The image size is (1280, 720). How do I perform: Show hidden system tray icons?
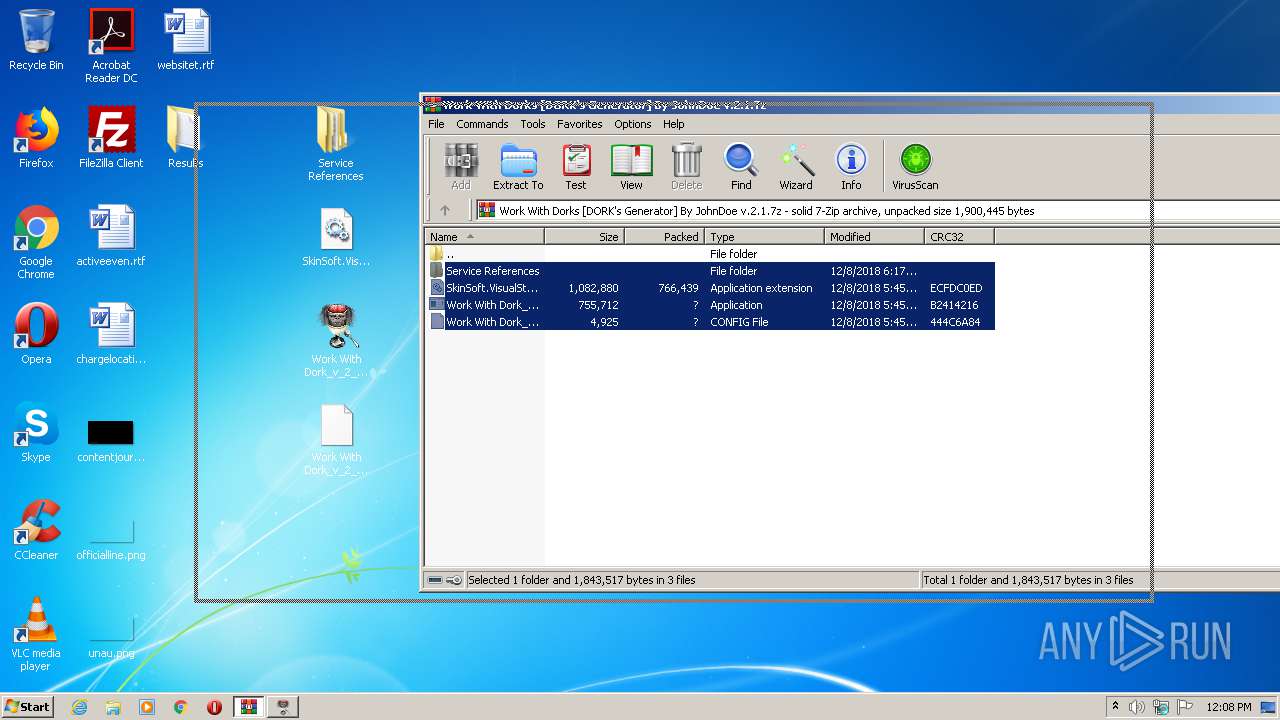pyautogui.click(x=1116, y=707)
